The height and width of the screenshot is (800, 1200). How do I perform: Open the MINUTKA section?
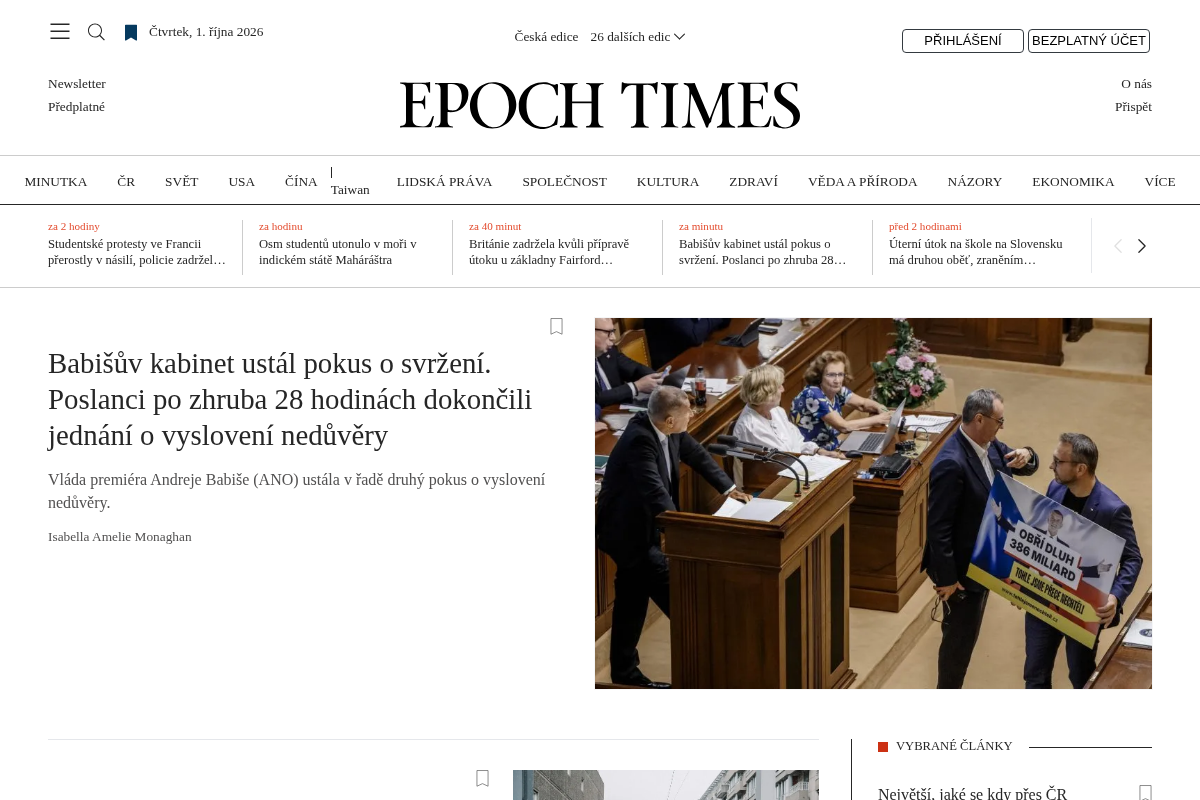[x=56, y=182]
